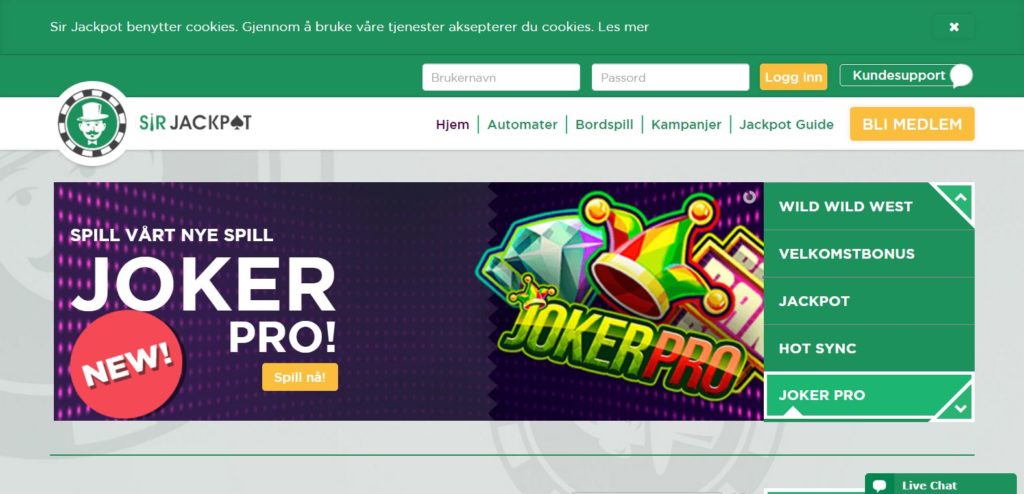The width and height of the screenshot is (1024, 494).
Task: Dismiss the cookie notice with X
Action: 953,27
